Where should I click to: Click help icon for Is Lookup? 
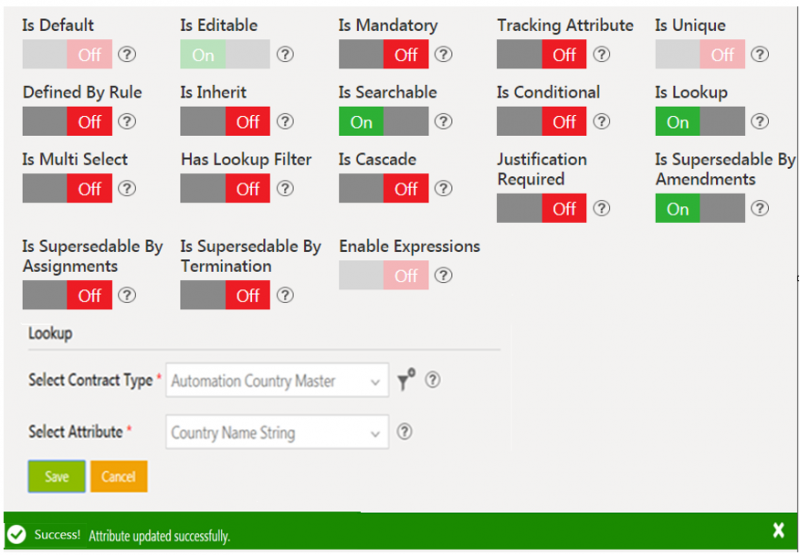[760, 122]
